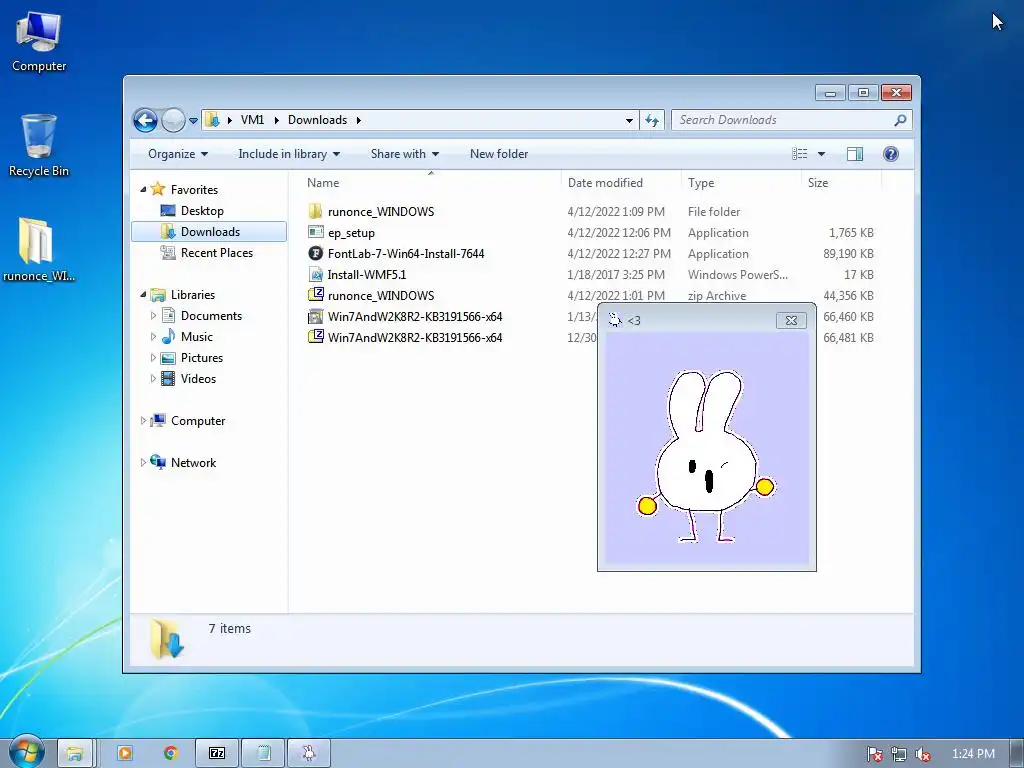Open the Share with menu
The height and width of the screenshot is (768, 1024).
pos(404,154)
